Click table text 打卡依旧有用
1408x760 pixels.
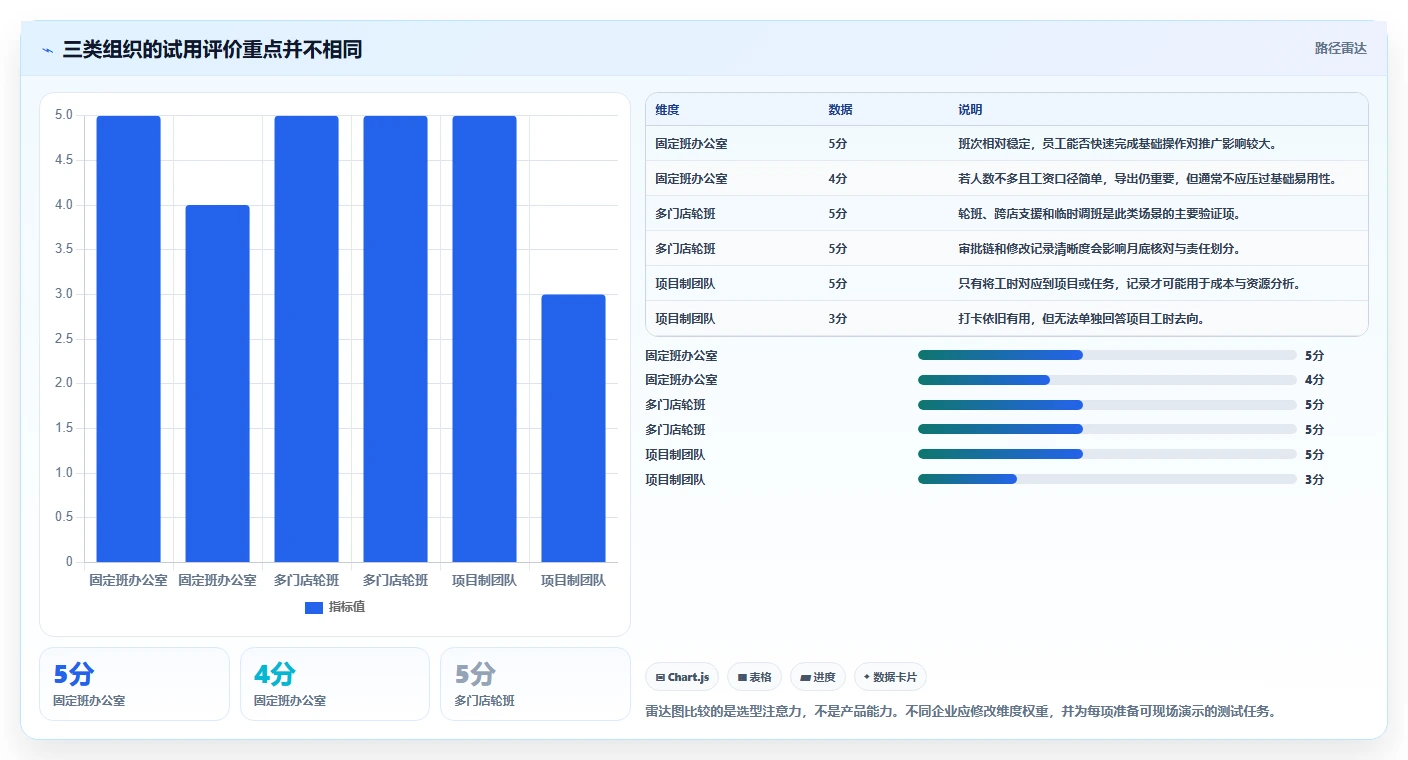(994, 319)
